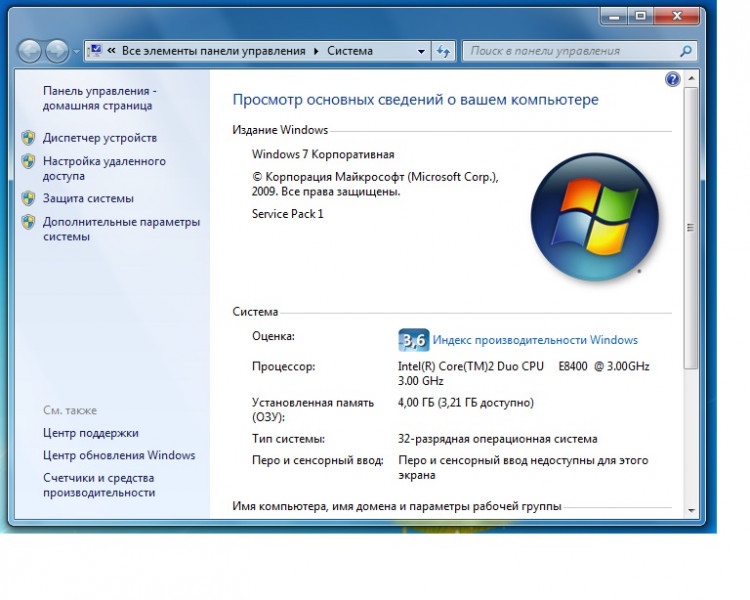750x600 pixels.
Task: Click the control panel icon in address bar
Action: (x=96, y=51)
